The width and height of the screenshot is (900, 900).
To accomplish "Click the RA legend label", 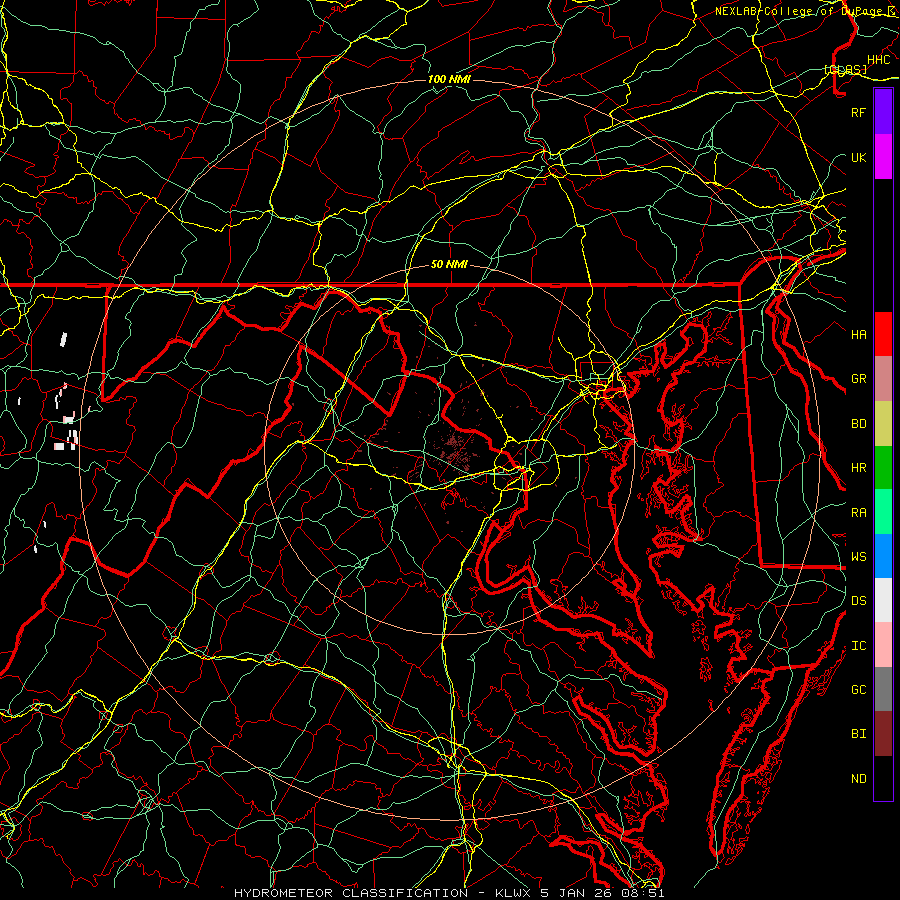I will click(859, 513).
